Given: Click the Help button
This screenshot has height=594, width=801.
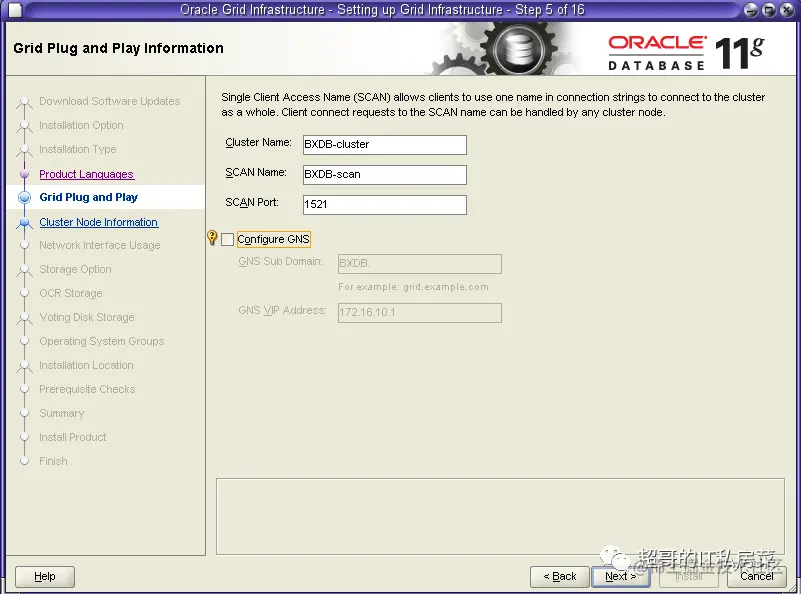Looking at the screenshot, I should 45,577.
